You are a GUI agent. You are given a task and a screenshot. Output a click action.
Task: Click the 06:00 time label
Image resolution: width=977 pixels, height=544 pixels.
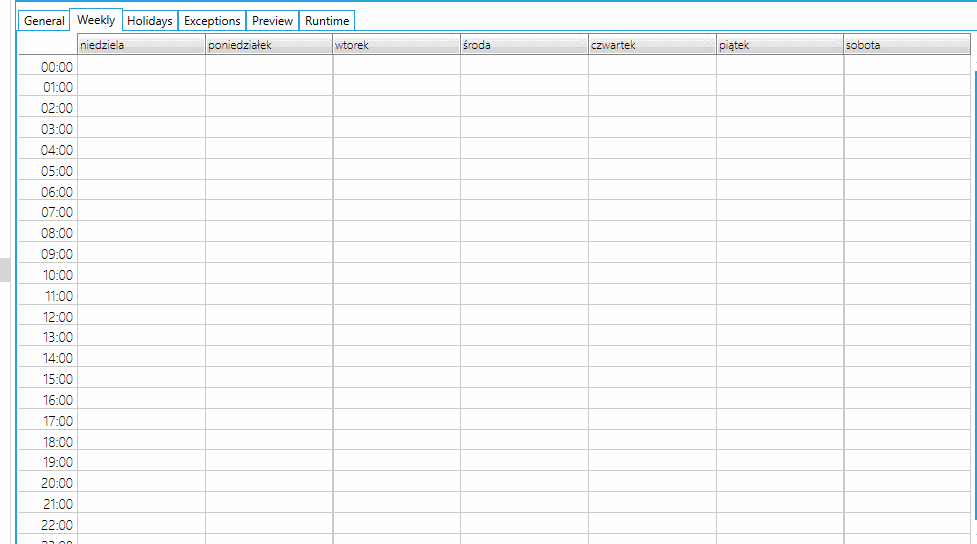[x=57, y=192]
